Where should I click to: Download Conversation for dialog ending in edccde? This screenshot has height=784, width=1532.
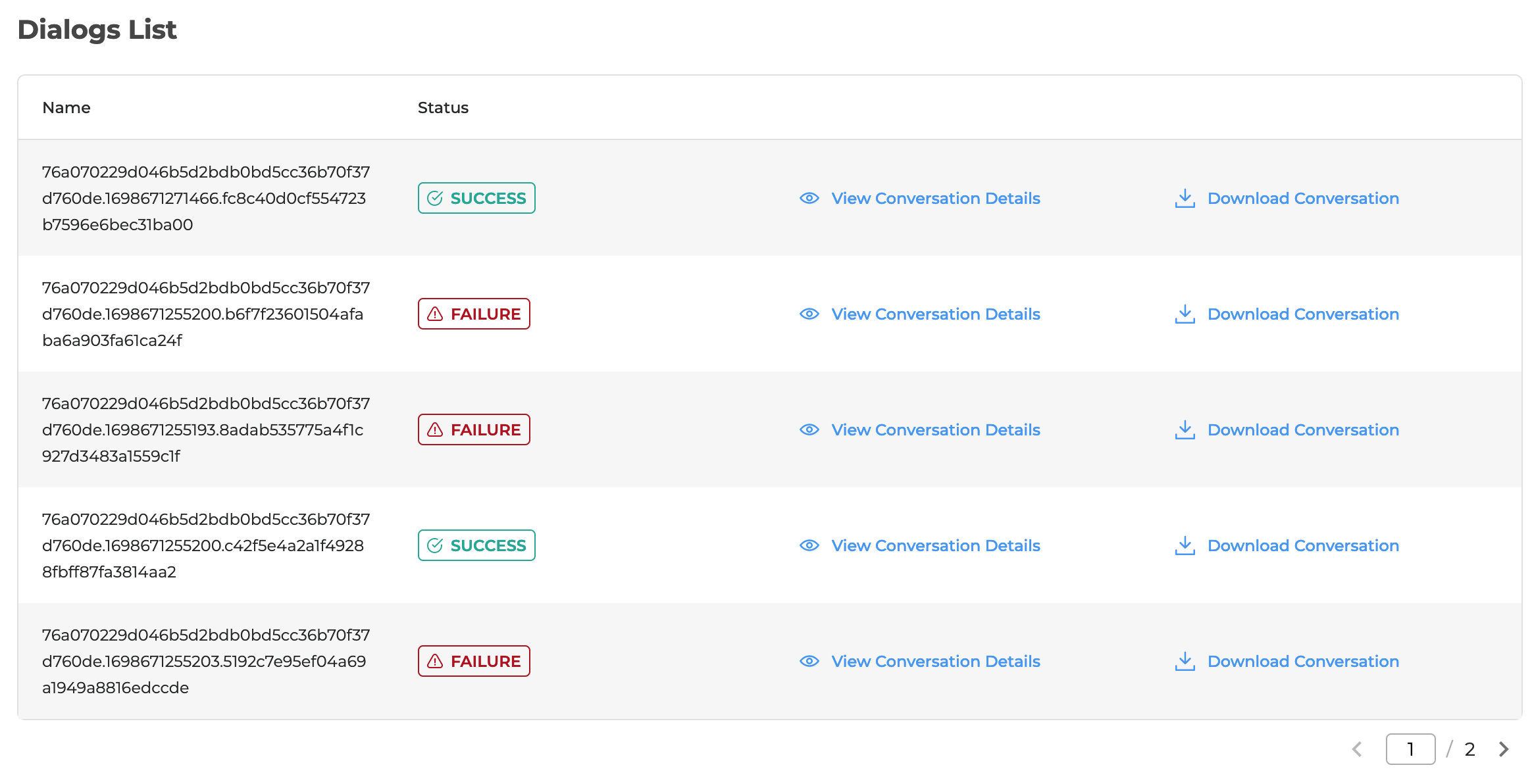(1302, 661)
